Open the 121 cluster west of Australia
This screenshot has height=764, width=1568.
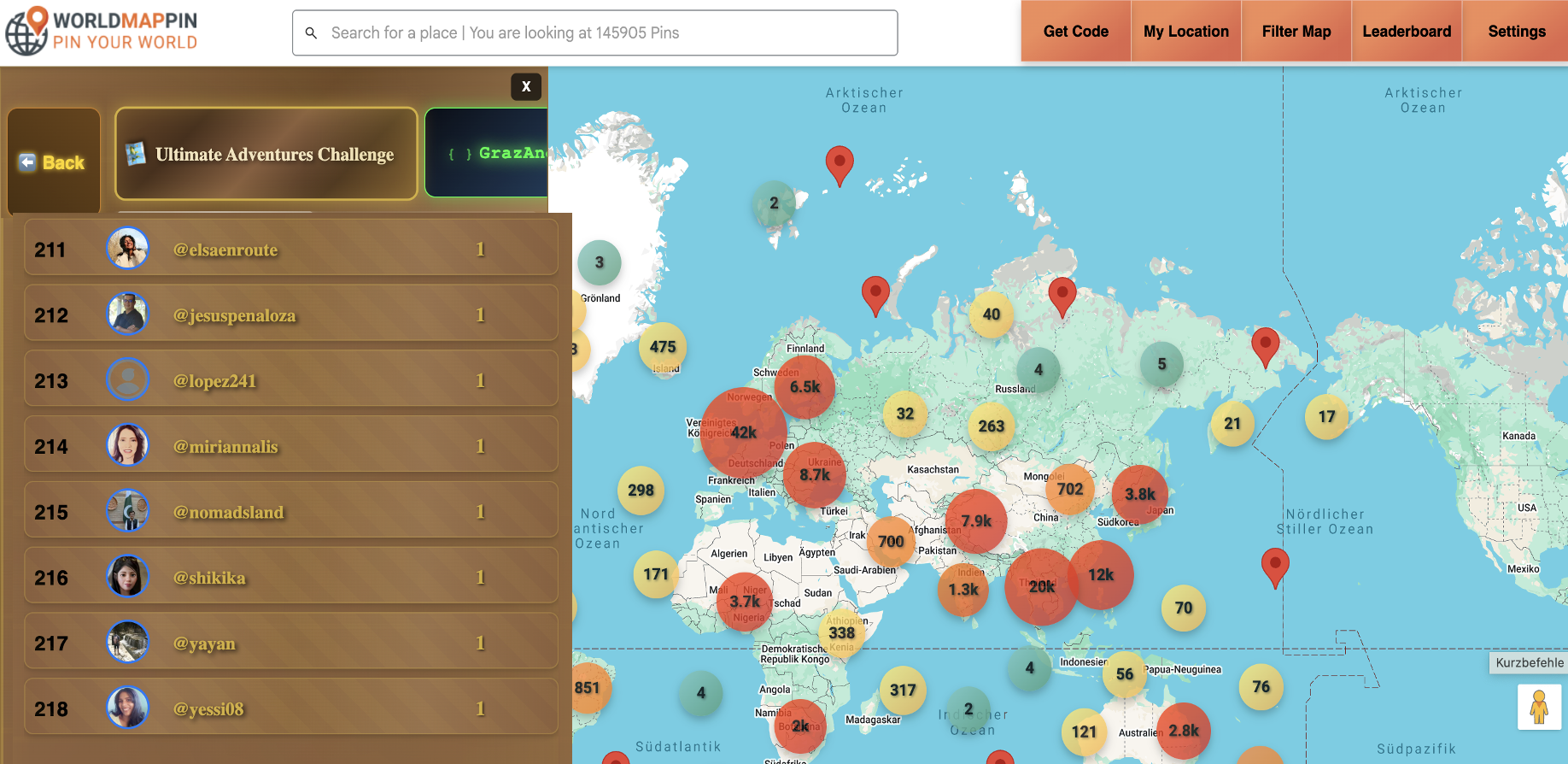(x=1084, y=732)
